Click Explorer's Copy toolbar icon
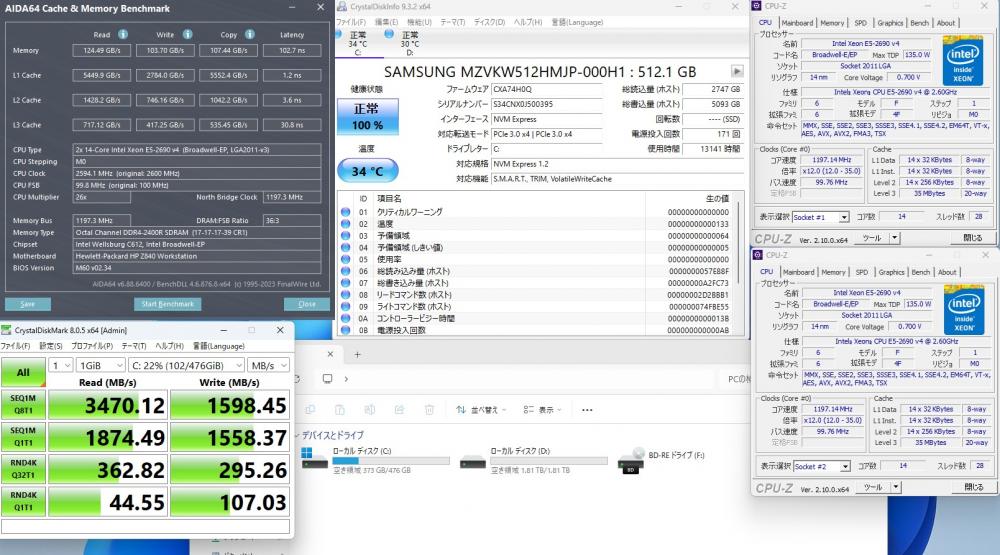The image size is (1000, 555). (310, 410)
